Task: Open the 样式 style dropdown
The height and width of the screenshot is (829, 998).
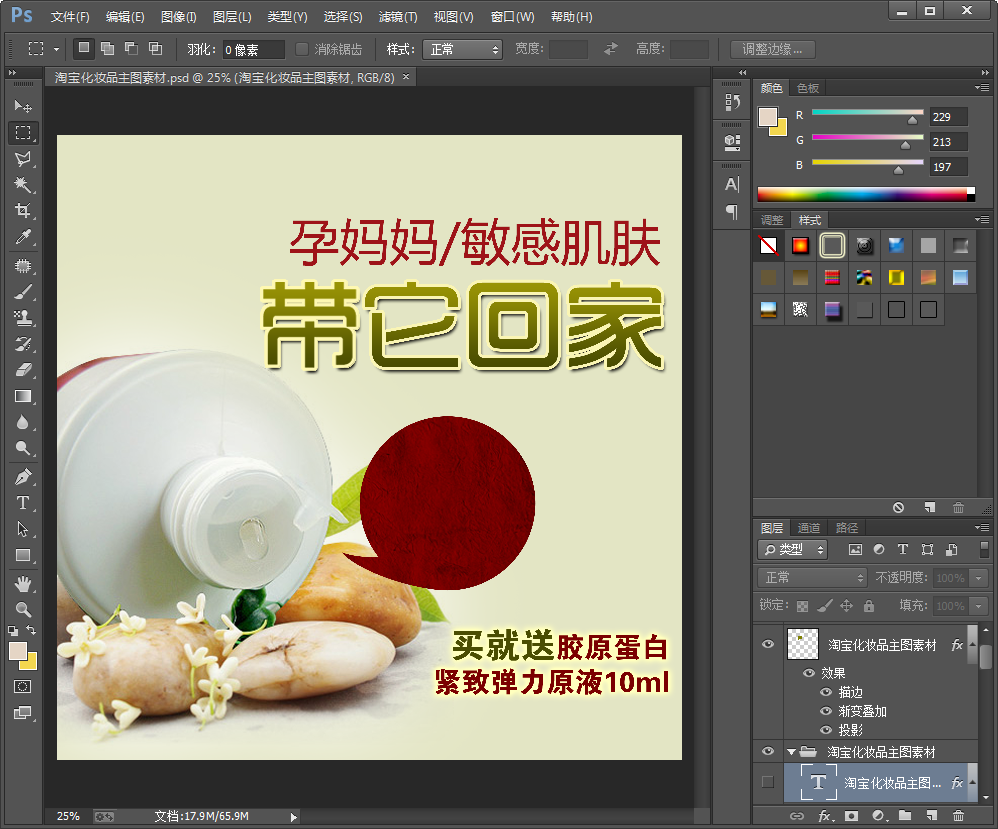Action: point(462,49)
